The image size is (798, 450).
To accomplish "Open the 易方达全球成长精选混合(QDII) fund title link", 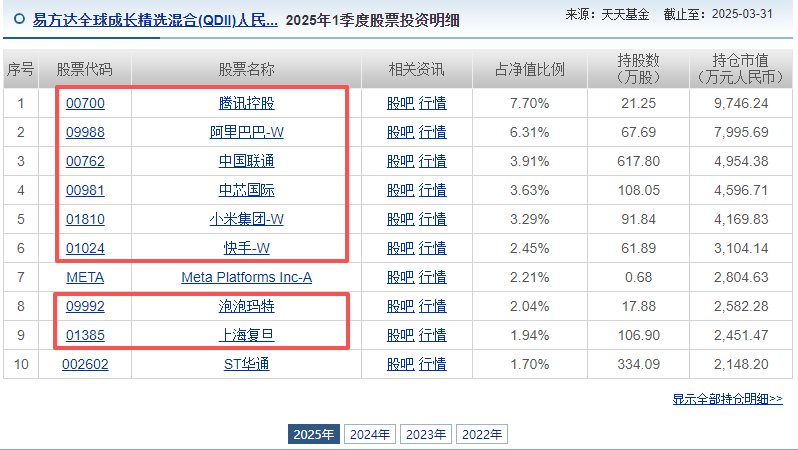I will tap(155, 20).
